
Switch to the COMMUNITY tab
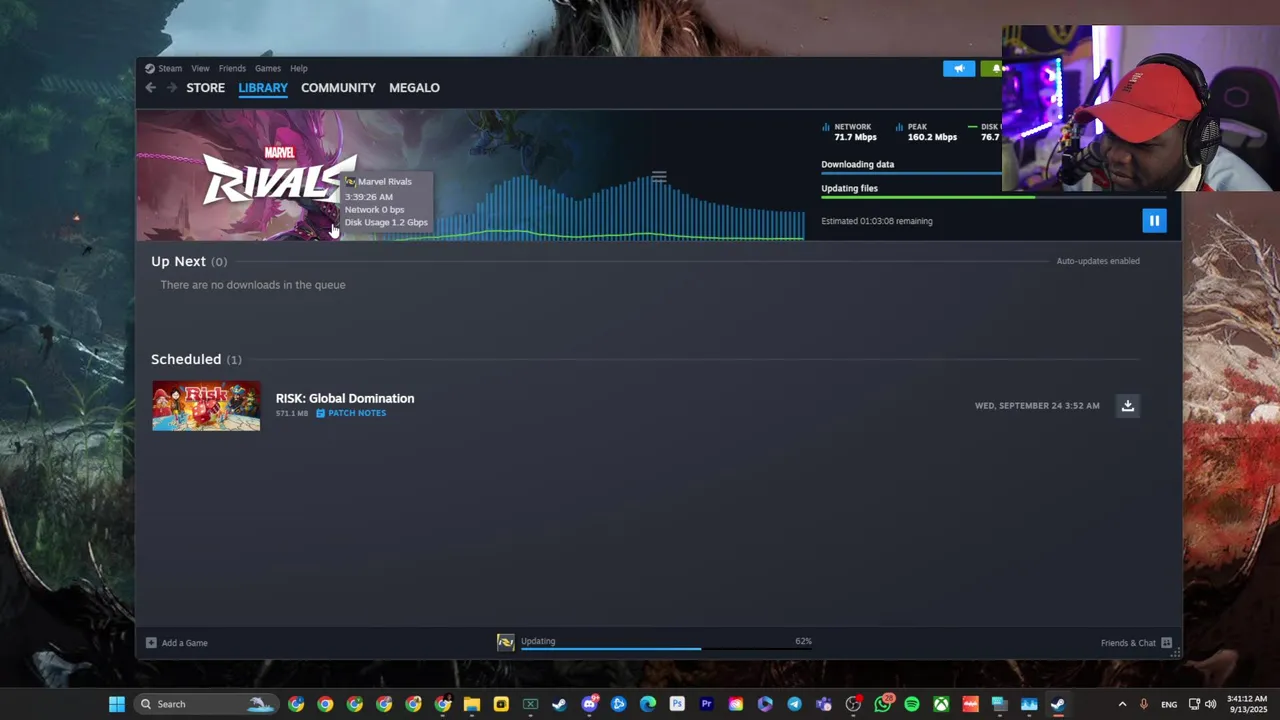click(x=338, y=88)
